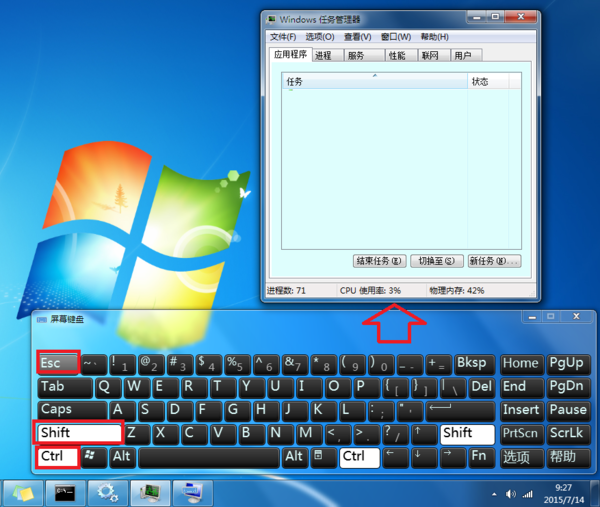Toggle the ScrLk key

pos(568,434)
